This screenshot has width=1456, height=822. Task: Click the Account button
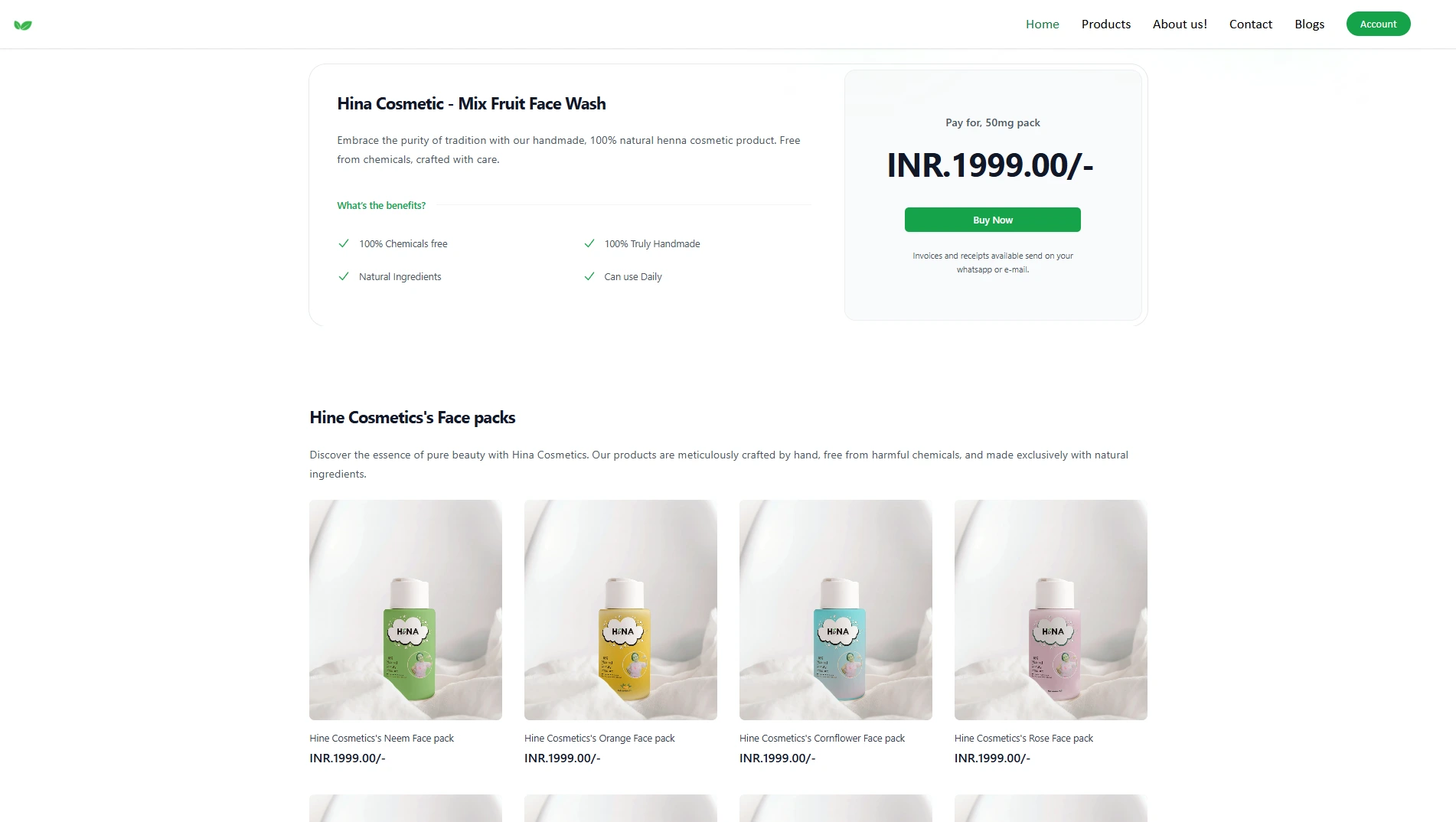coord(1378,24)
